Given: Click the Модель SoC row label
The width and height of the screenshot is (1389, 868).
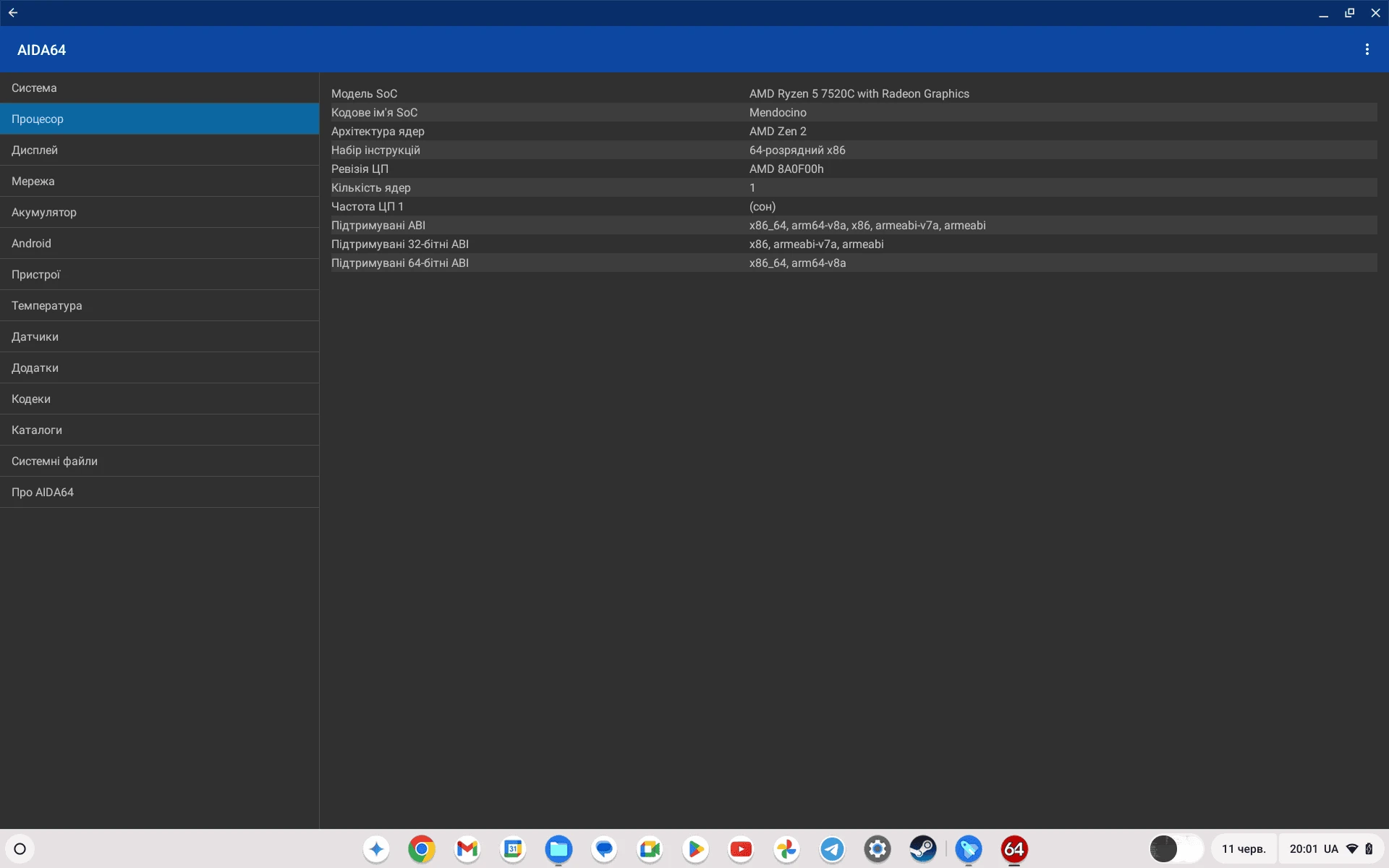Looking at the screenshot, I should (364, 93).
